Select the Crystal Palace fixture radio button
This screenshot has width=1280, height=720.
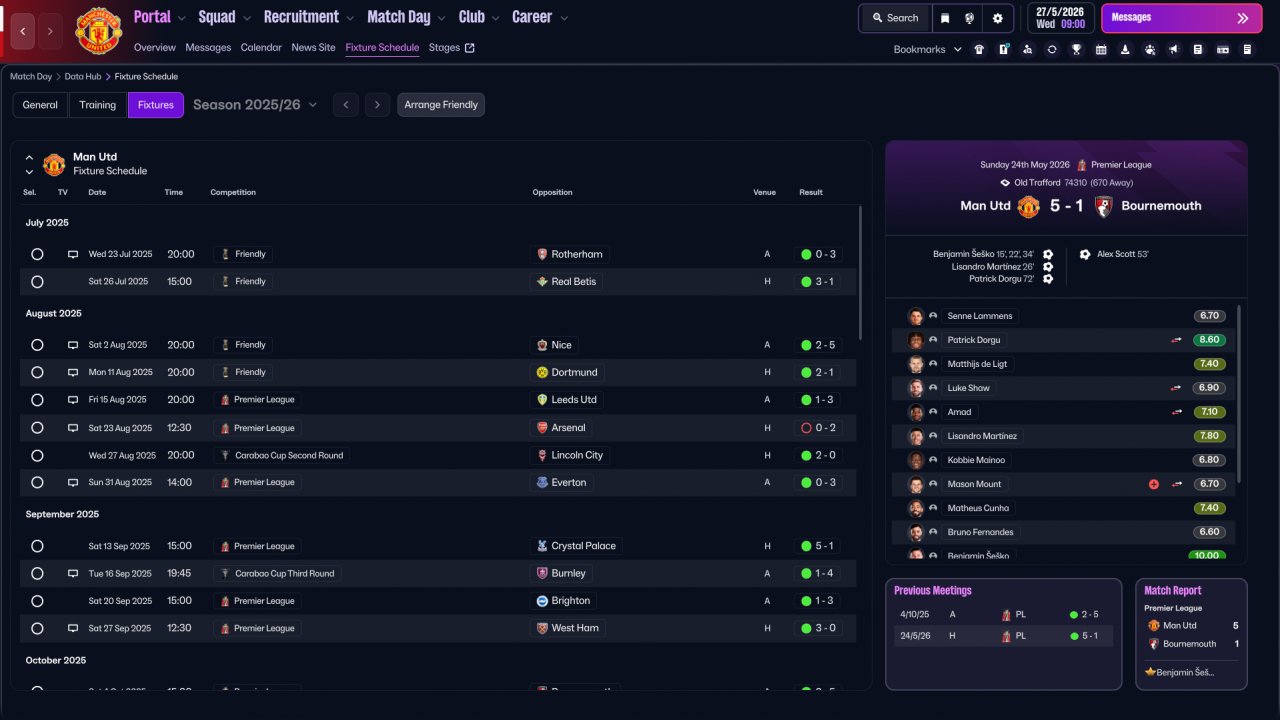[37, 546]
